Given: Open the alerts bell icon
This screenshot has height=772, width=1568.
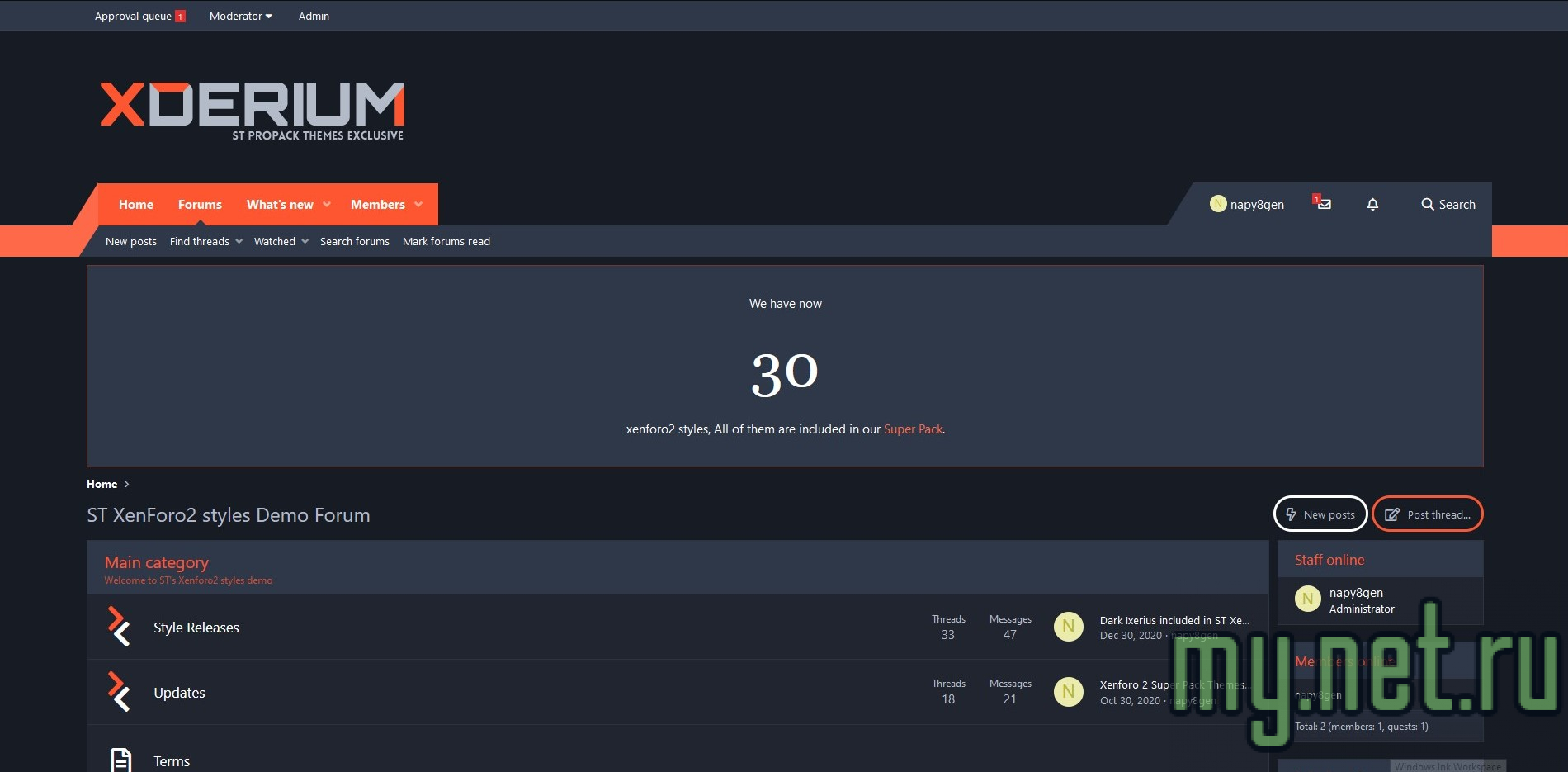Looking at the screenshot, I should (1372, 204).
